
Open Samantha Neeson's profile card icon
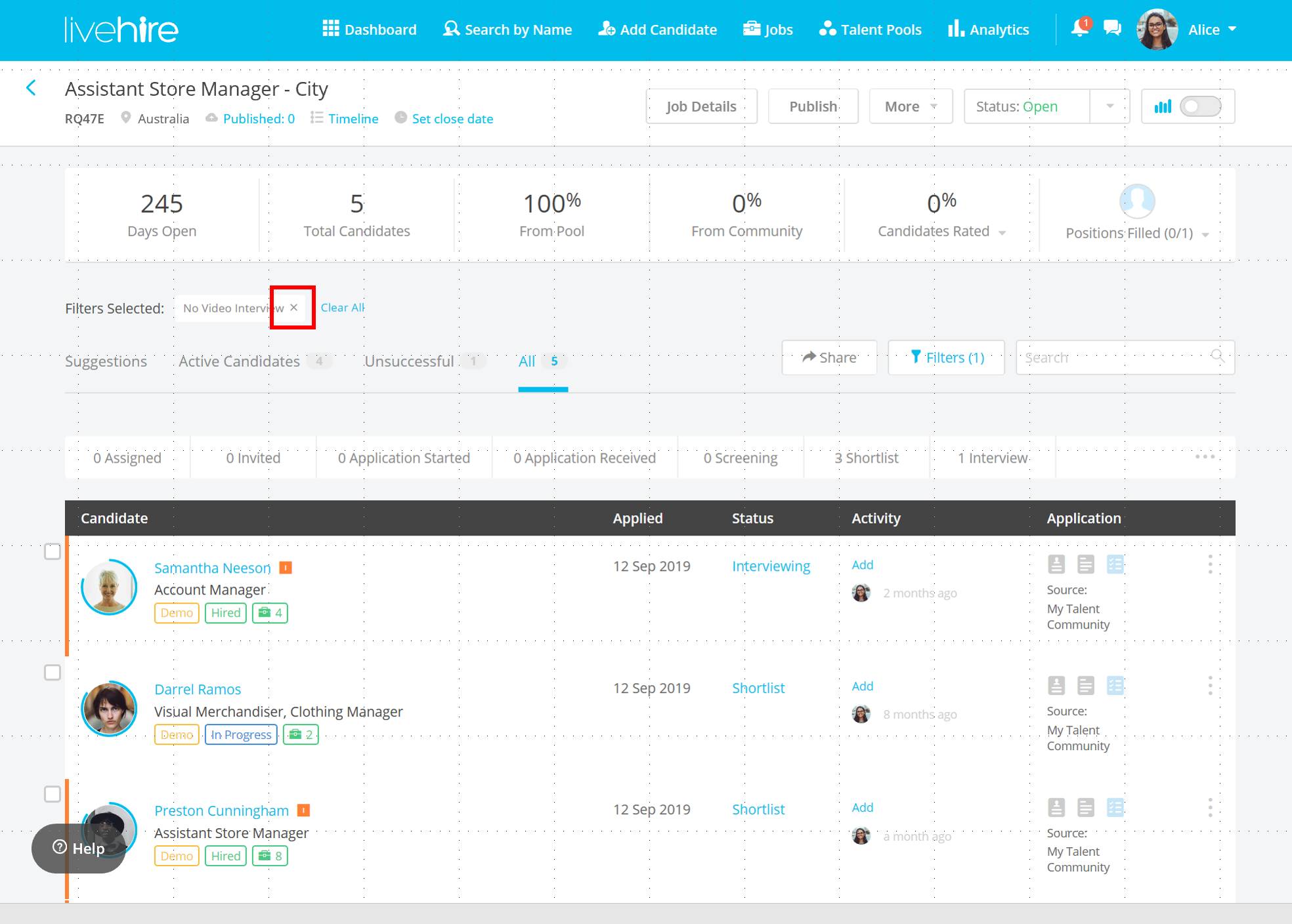click(1056, 564)
